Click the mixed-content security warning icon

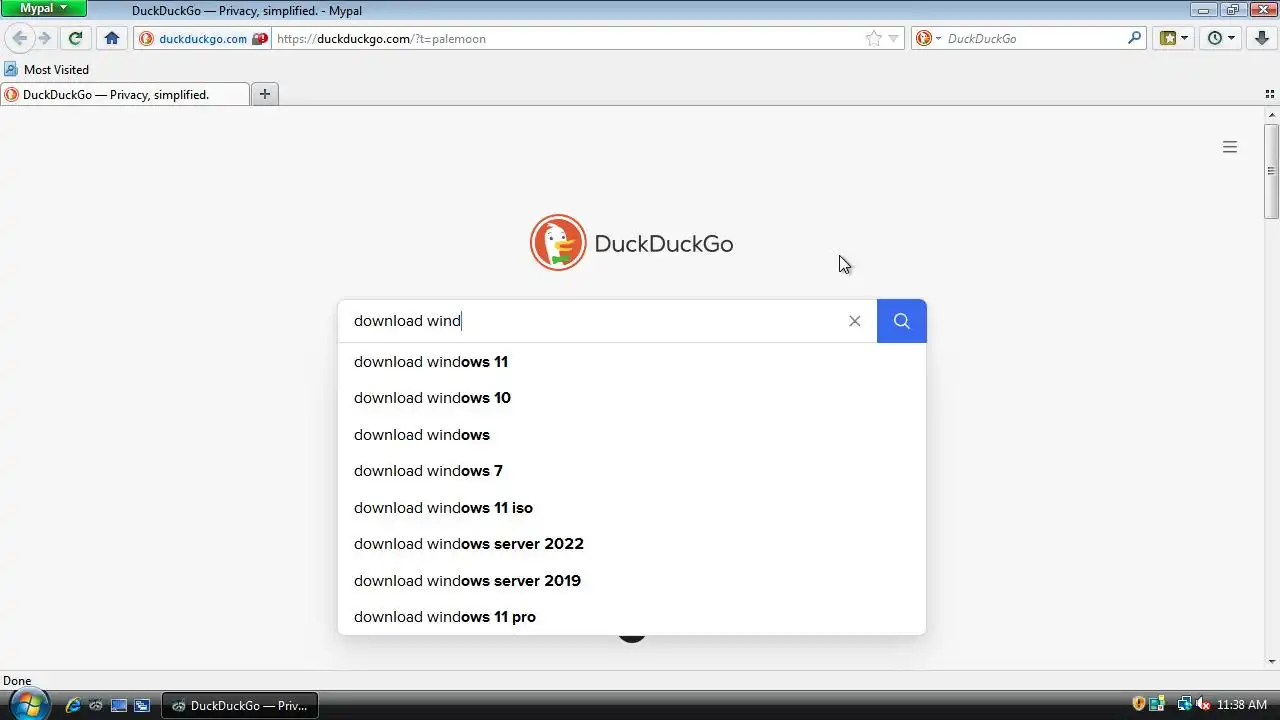click(260, 39)
